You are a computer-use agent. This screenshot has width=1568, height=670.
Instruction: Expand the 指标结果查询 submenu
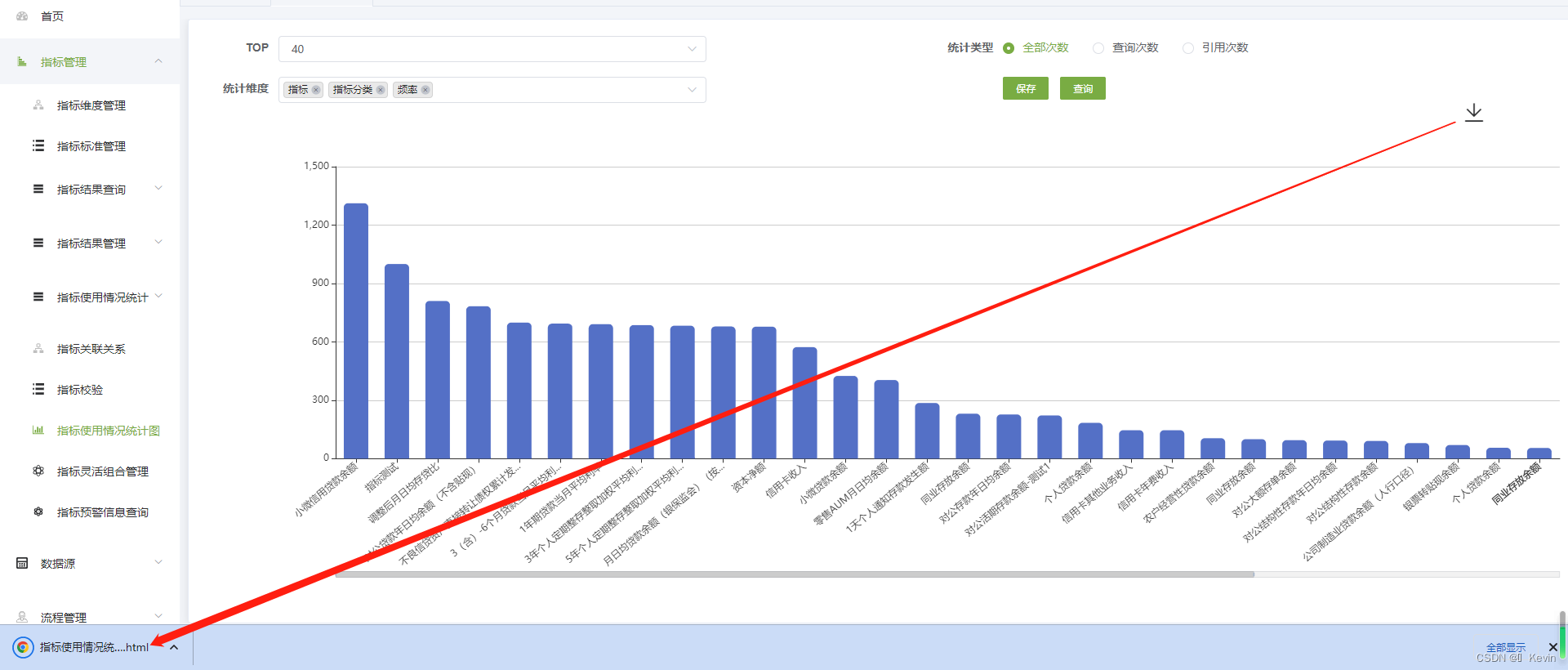158,188
